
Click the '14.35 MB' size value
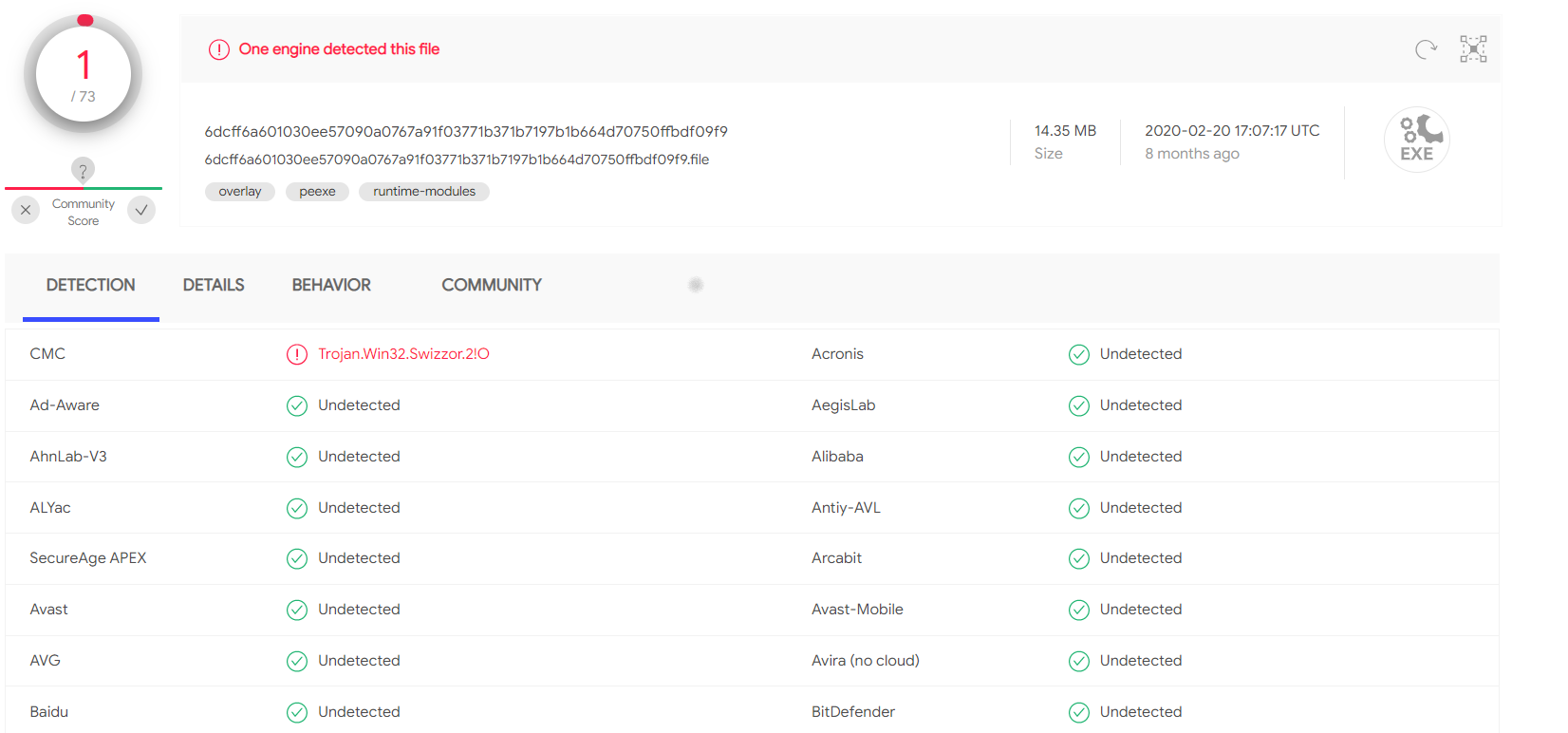1065,131
